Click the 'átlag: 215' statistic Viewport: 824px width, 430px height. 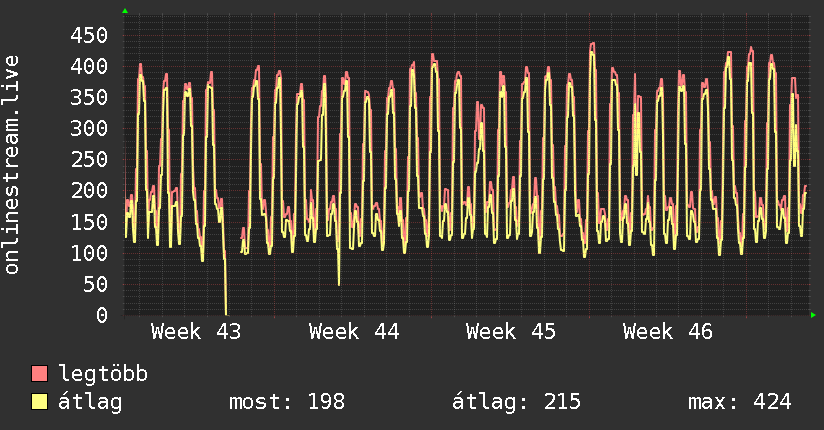pyautogui.click(x=517, y=402)
